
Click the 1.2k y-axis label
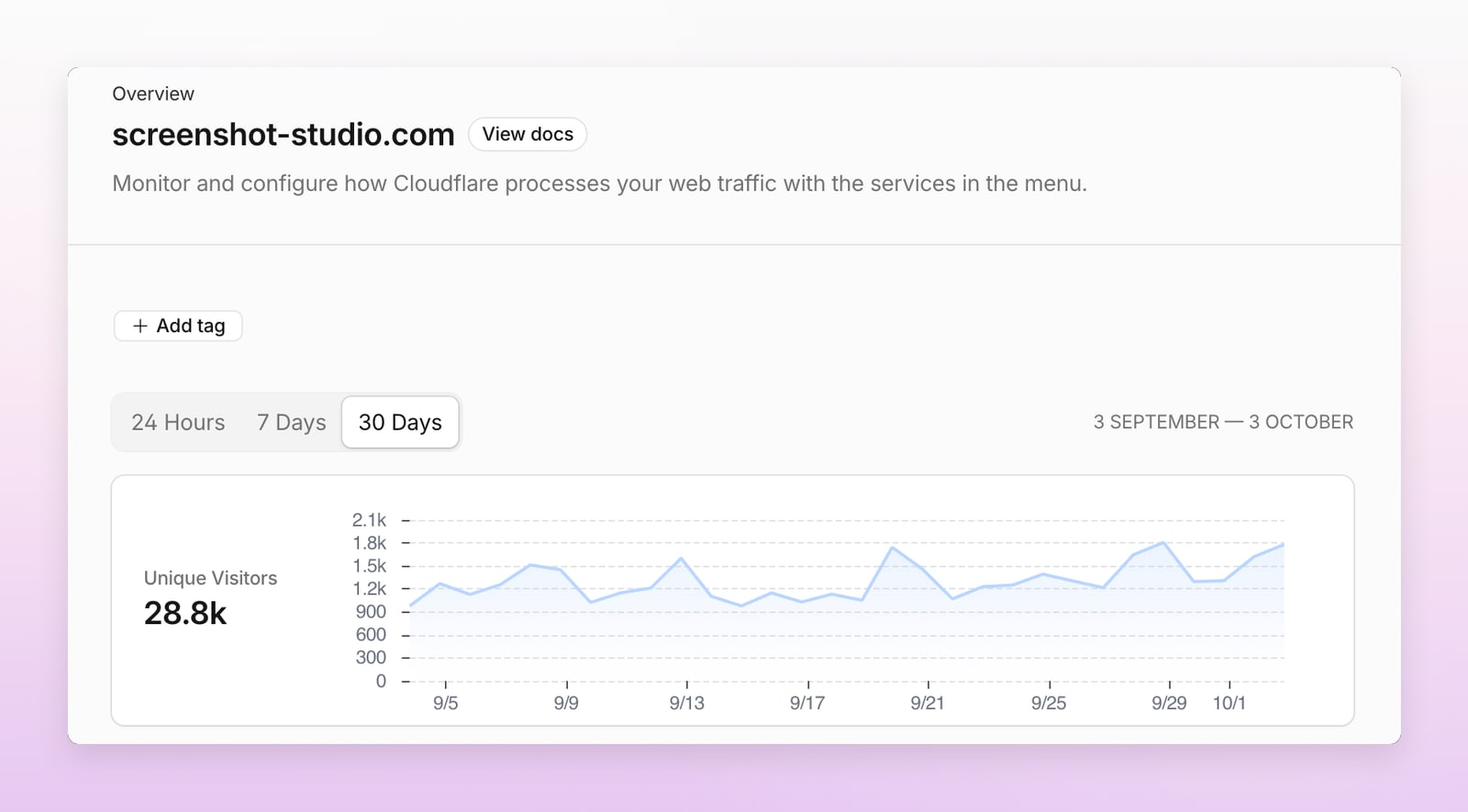[369, 589]
